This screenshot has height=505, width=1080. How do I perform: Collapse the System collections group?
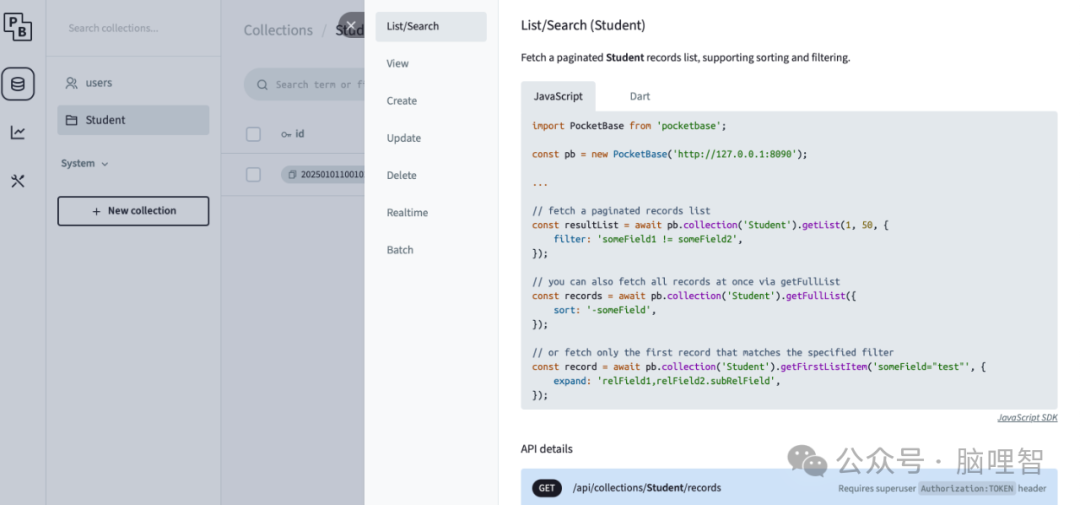85,163
